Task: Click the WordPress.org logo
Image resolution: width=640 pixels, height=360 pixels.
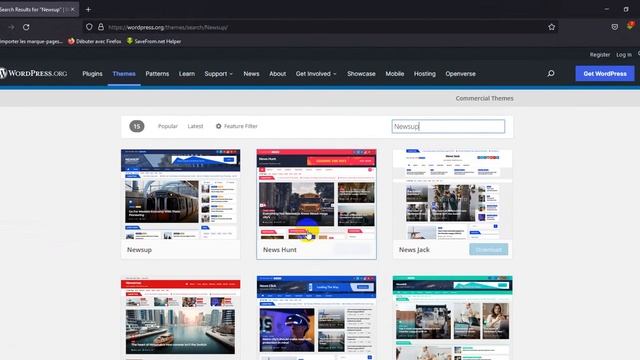Action: pos(33,73)
